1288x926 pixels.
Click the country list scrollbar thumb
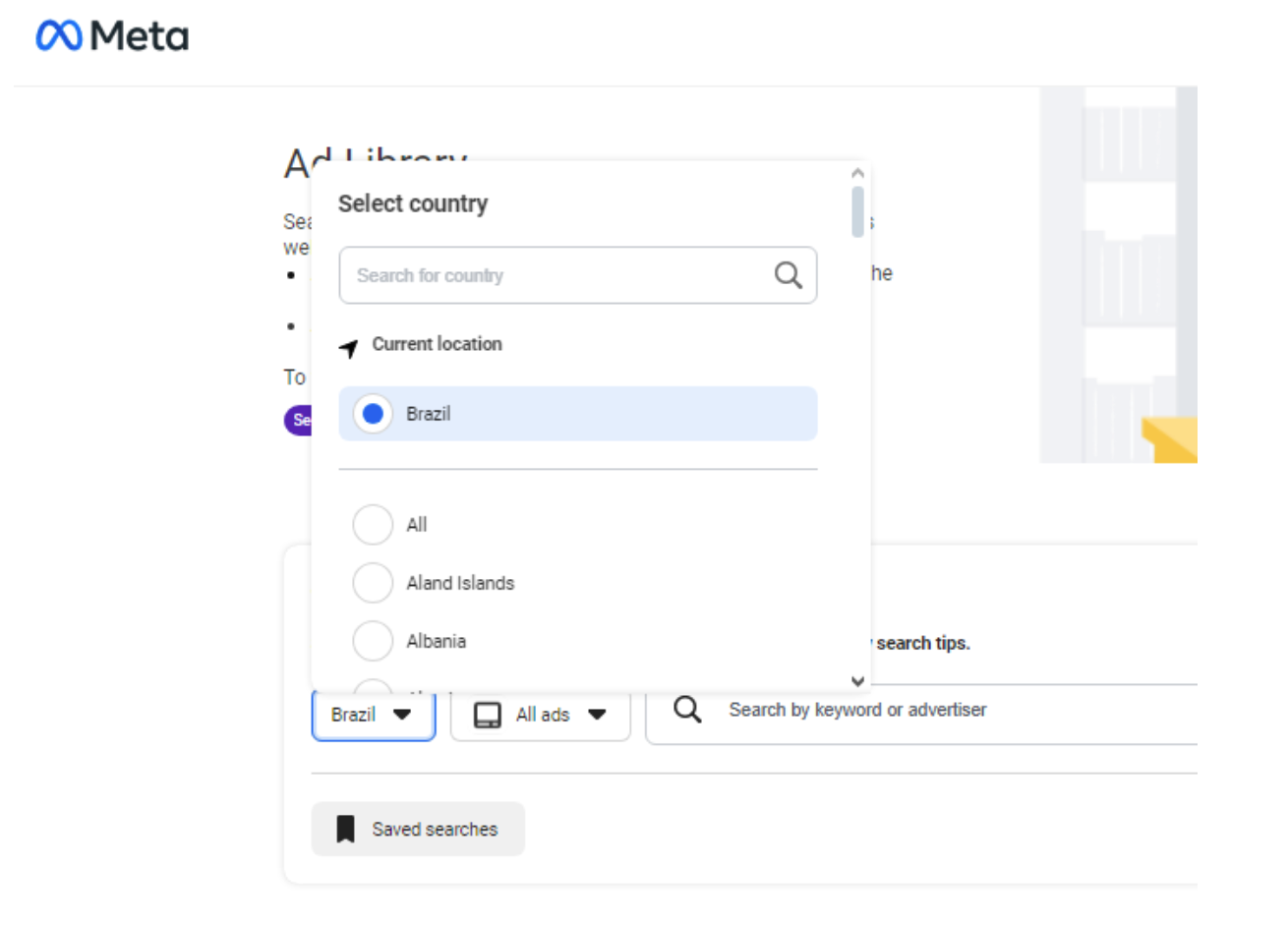point(857,212)
